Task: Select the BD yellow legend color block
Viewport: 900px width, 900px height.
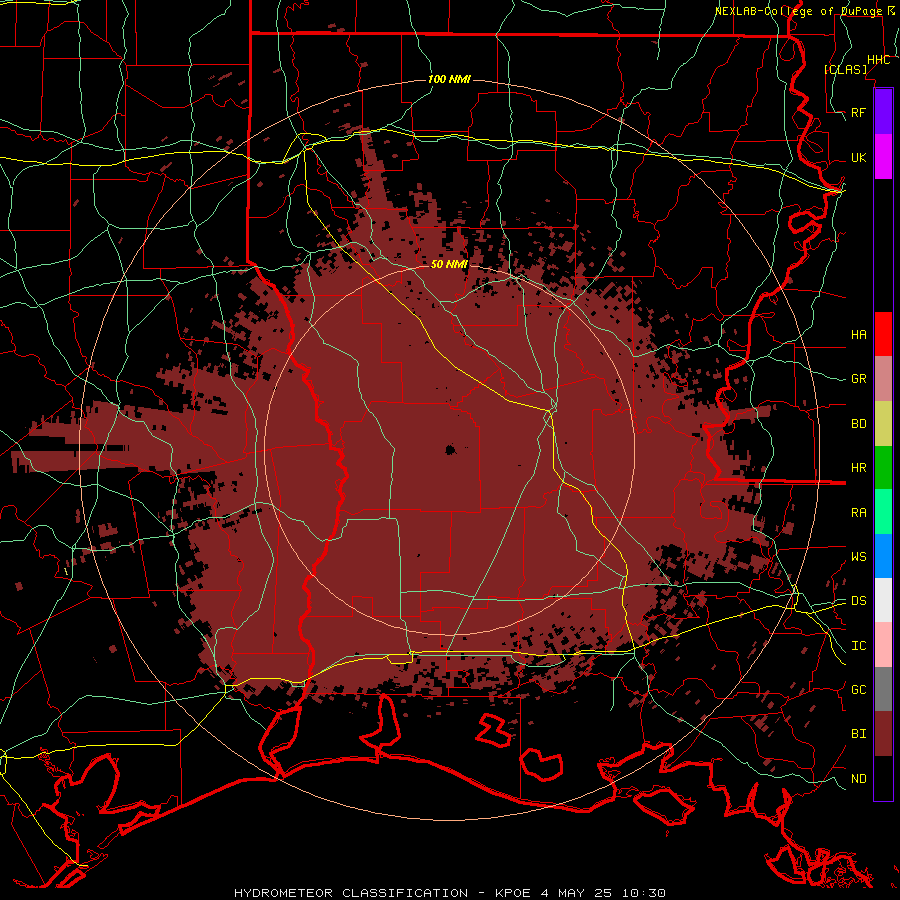Action: pyautogui.click(x=883, y=423)
